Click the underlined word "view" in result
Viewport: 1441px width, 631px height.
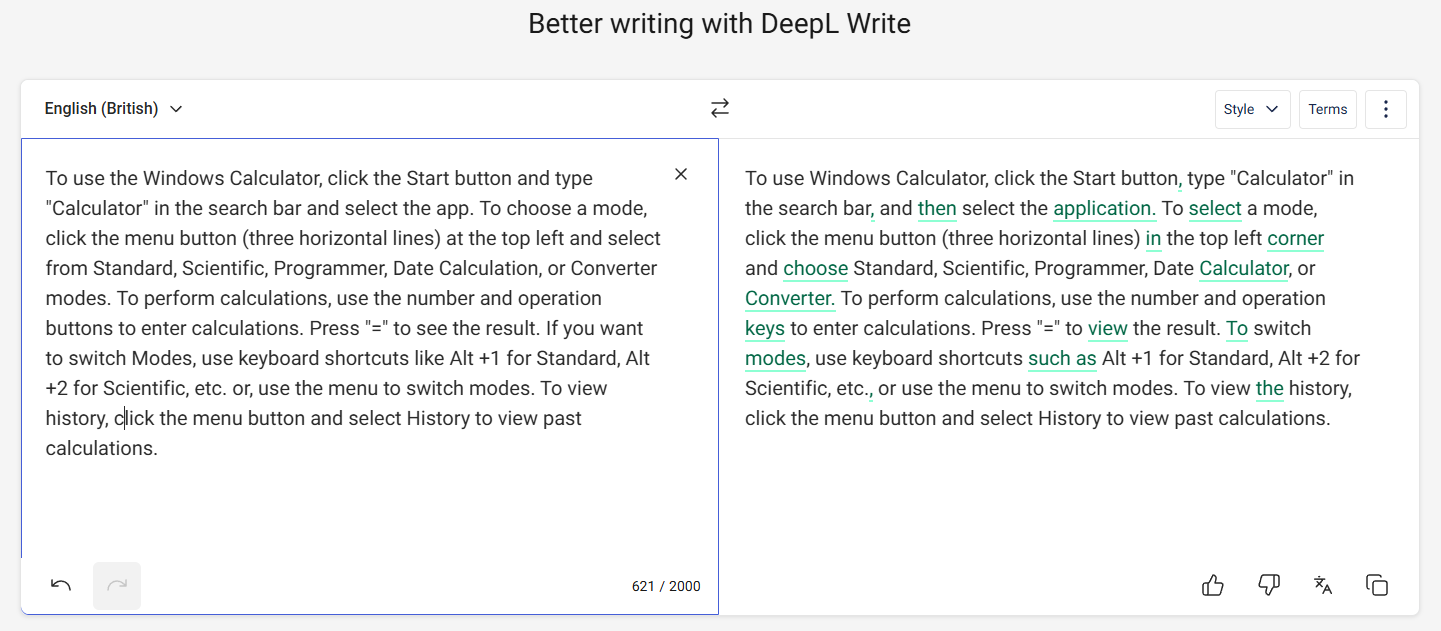pyautogui.click(x=1108, y=329)
